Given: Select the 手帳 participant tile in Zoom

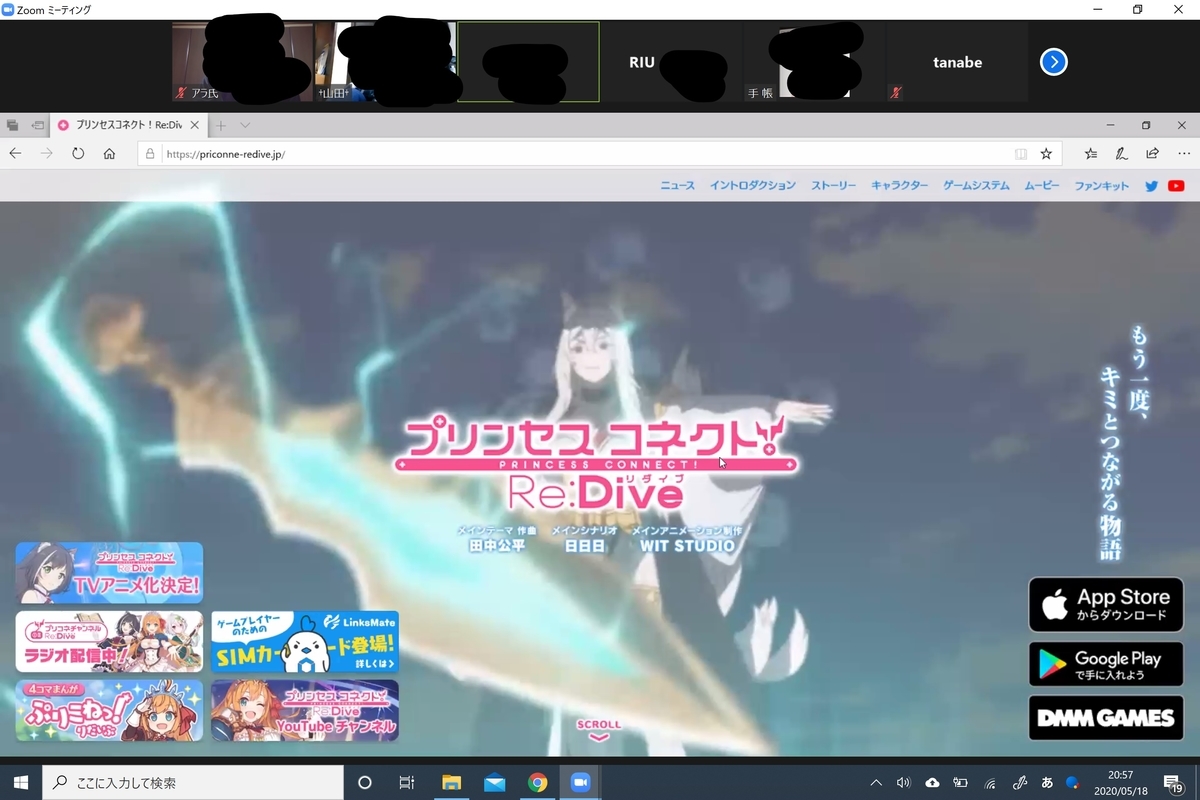Looking at the screenshot, I should (814, 62).
